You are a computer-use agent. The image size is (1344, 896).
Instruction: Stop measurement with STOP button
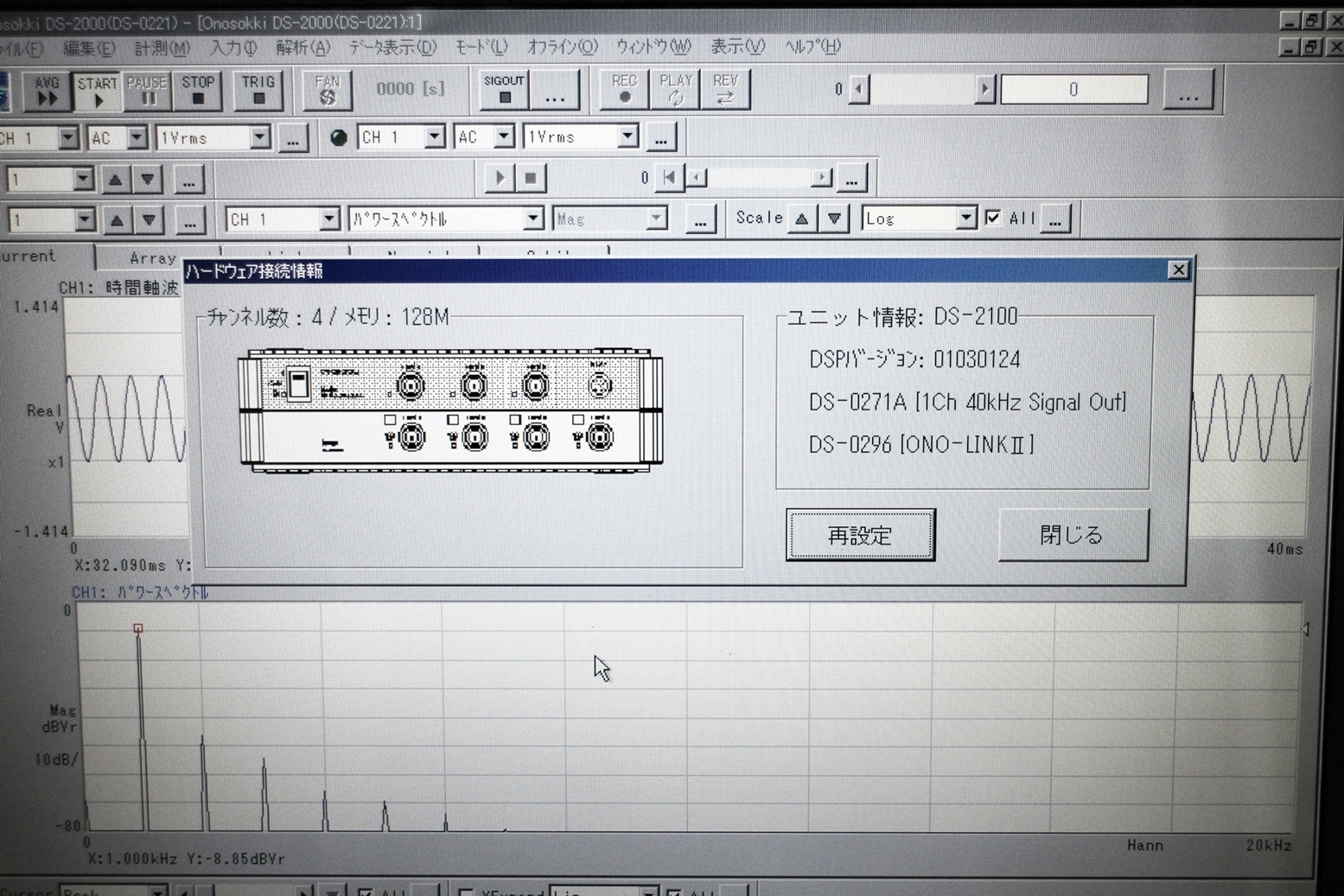coord(198,91)
